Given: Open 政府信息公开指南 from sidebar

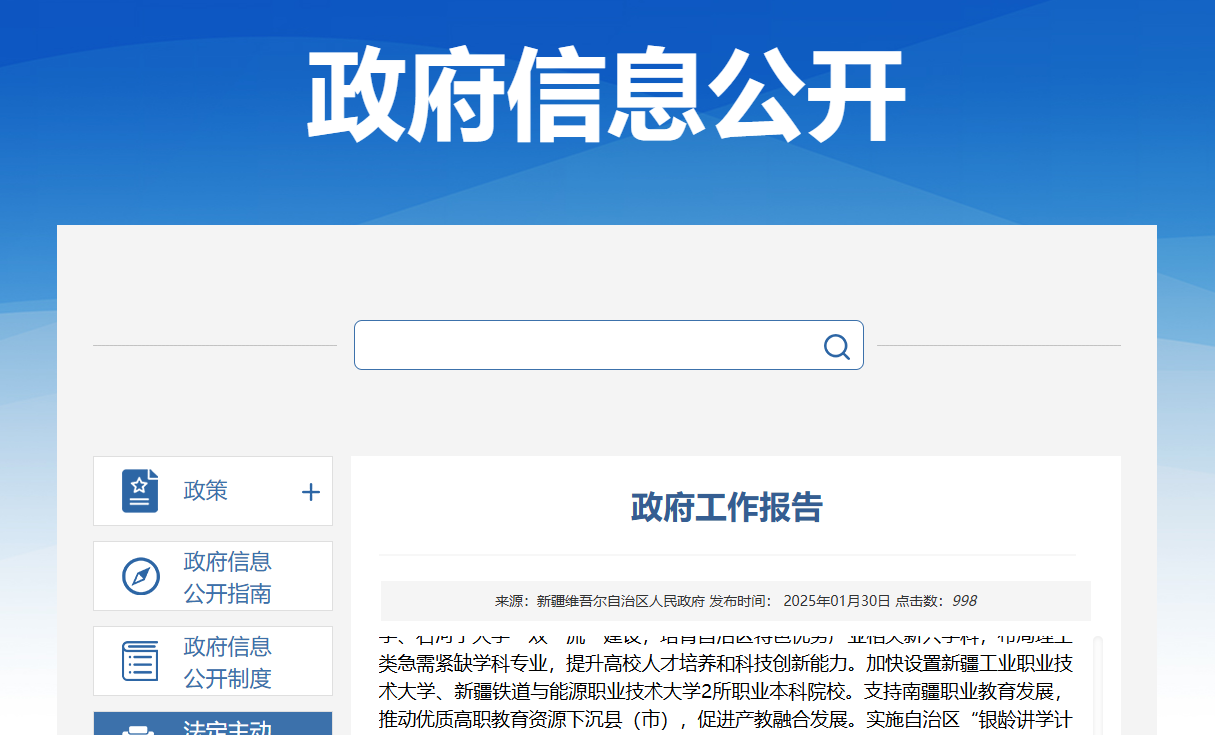Looking at the screenshot, I should coord(227,577).
